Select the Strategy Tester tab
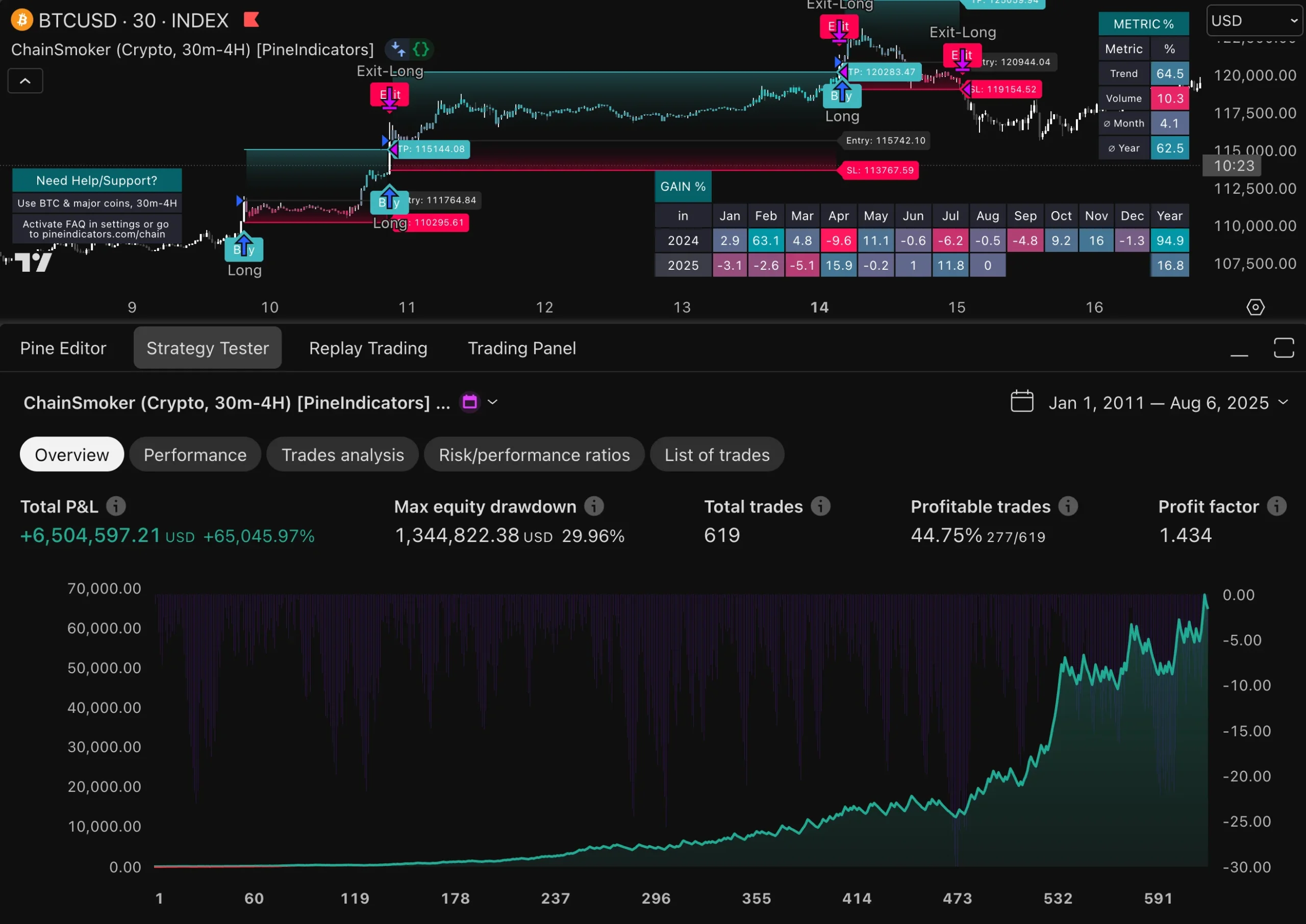The height and width of the screenshot is (924, 1306). click(x=208, y=348)
